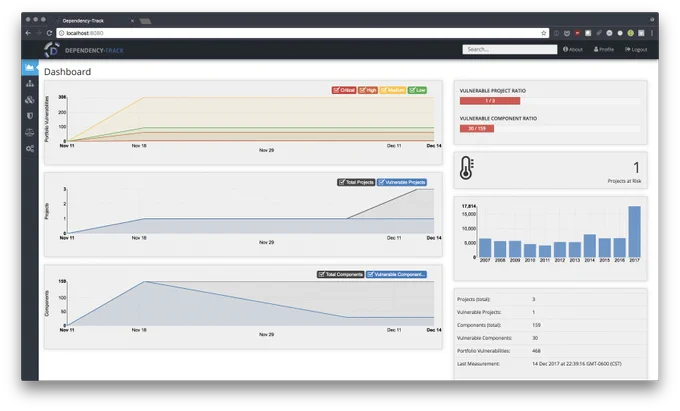Click the 'Last Measurement:' row label
This screenshot has width=680, height=411.
pos(478,364)
